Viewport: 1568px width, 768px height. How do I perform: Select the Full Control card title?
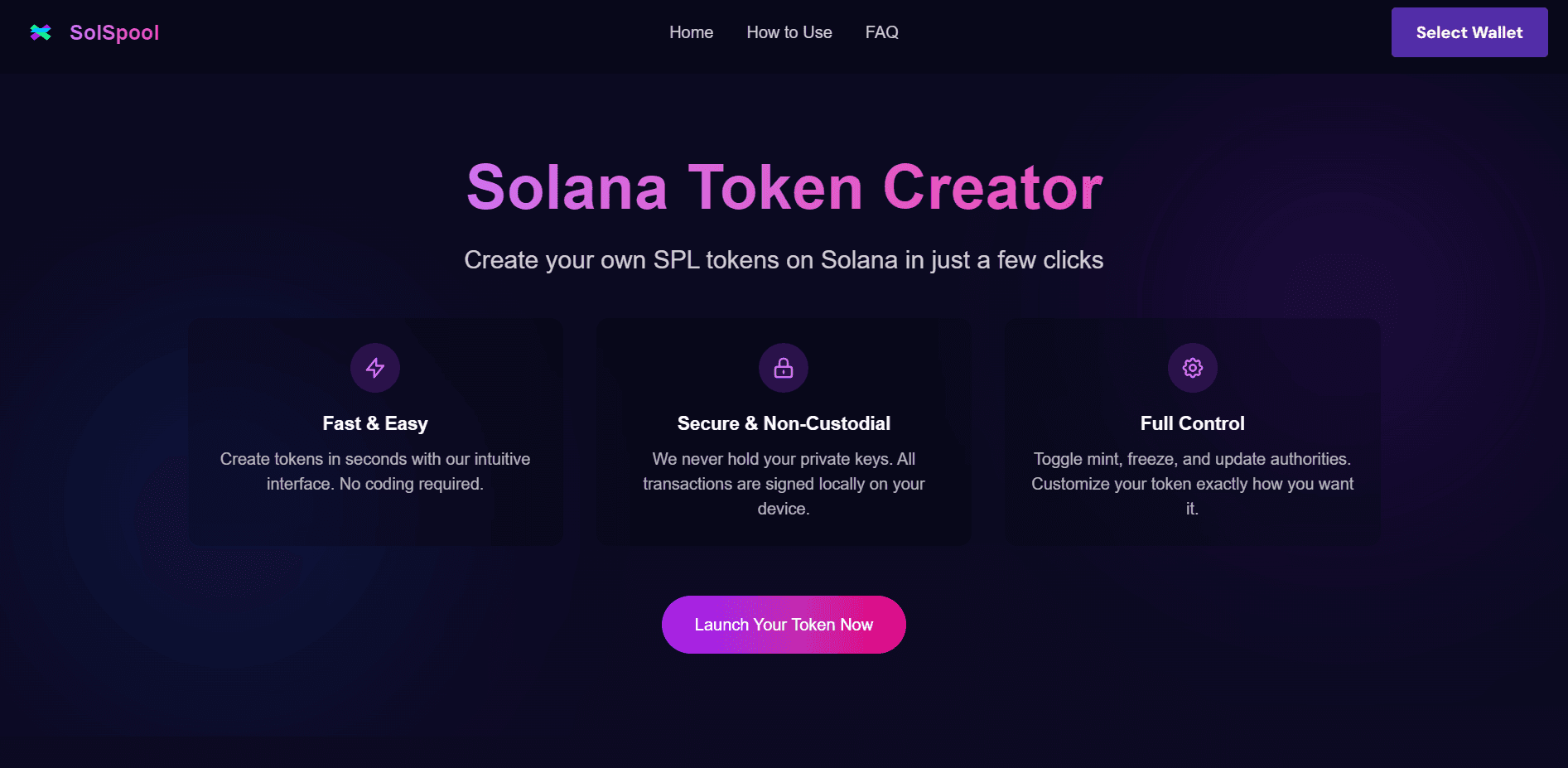click(1192, 423)
